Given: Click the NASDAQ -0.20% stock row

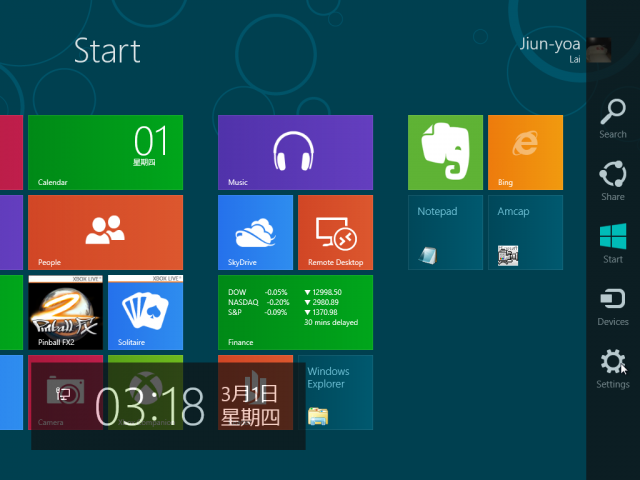Looking at the screenshot, I should [x=283, y=302].
